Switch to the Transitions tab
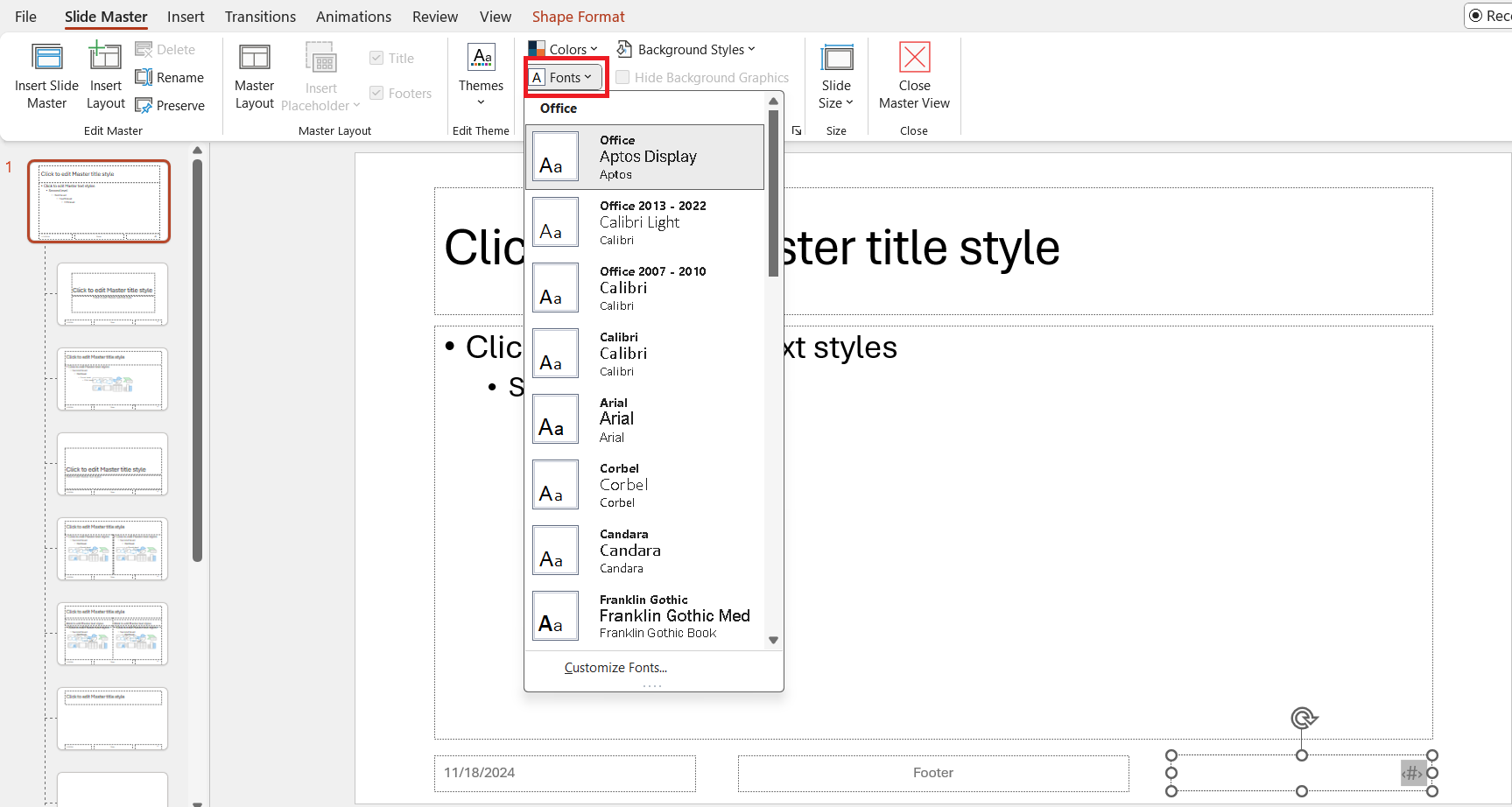1512x807 pixels. [260, 17]
